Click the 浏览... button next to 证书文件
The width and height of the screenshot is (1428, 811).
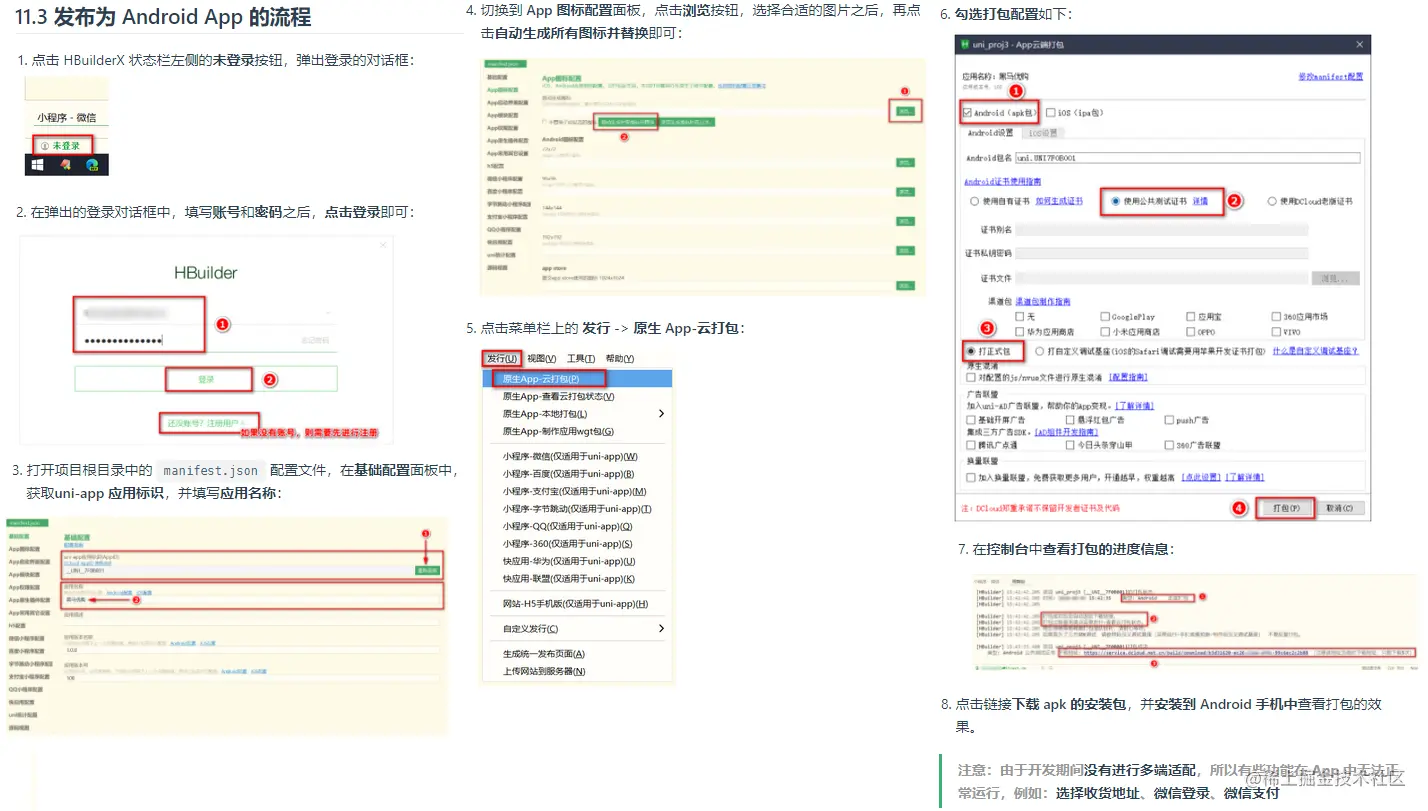coord(1336,278)
